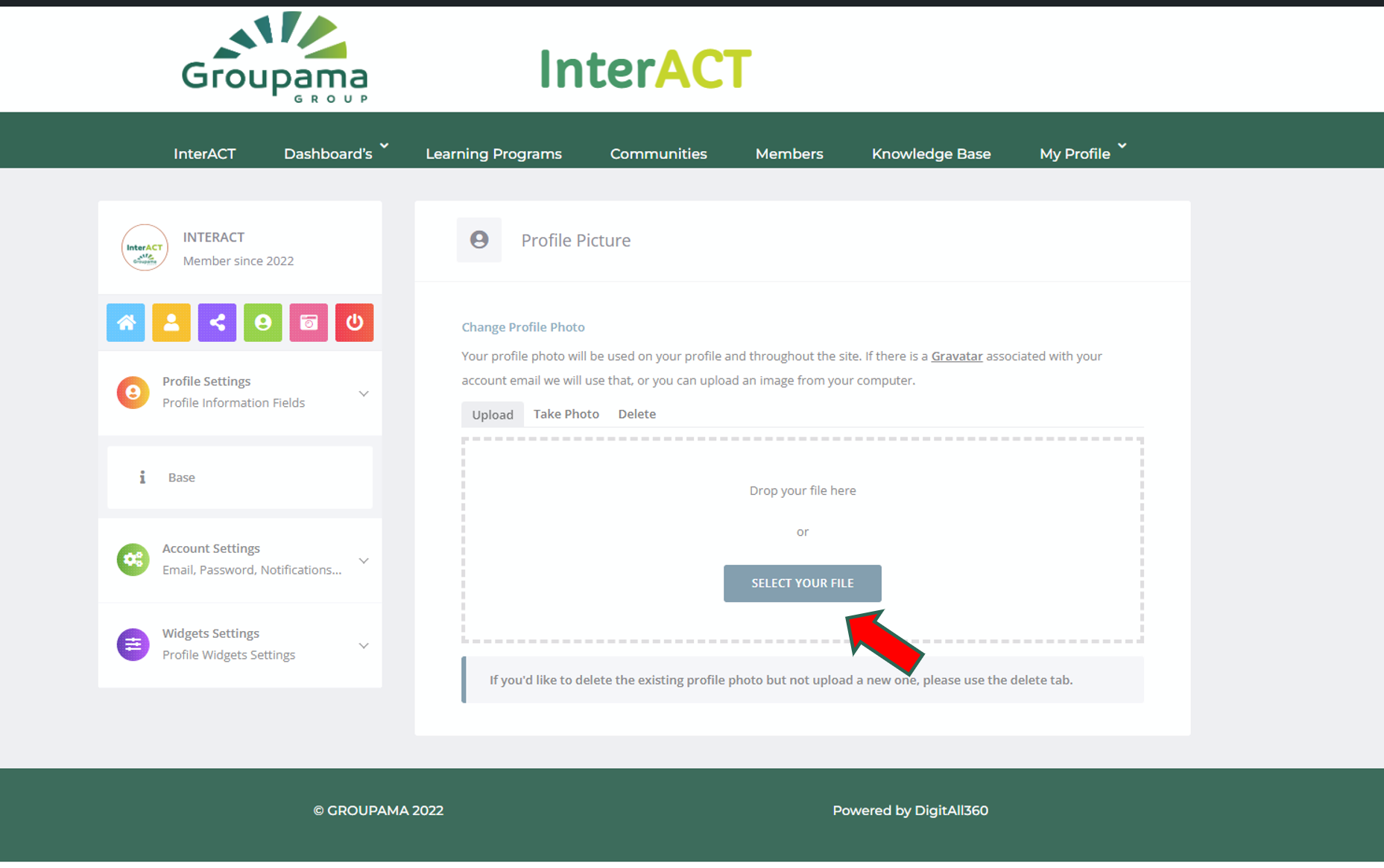Expand the Account Settings section
1384x868 pixels.
363,560
